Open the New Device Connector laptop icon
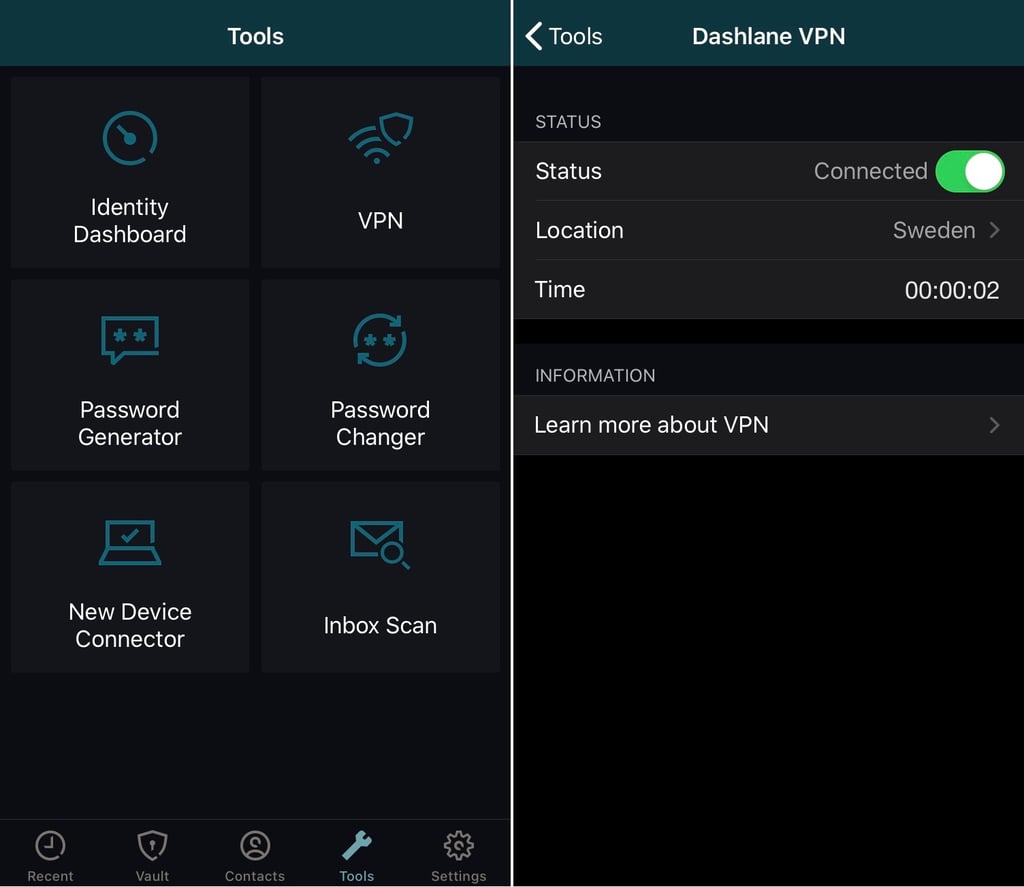The height and width of the screenshot is (887, 1024). pyautogui.click(x=130, y=542)
